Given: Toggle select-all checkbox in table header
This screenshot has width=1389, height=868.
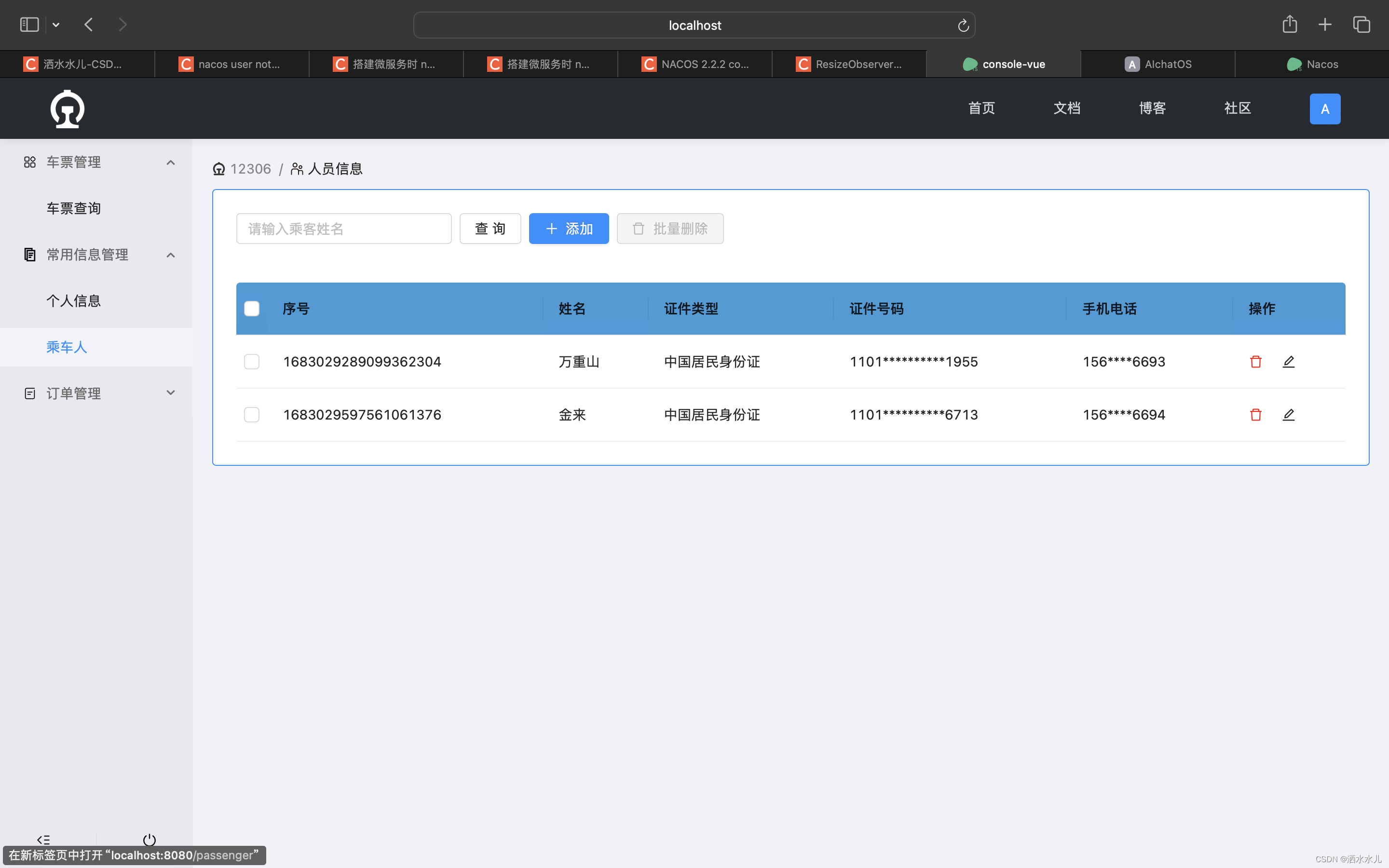Looking at the screenshot, I should [251, 309].
